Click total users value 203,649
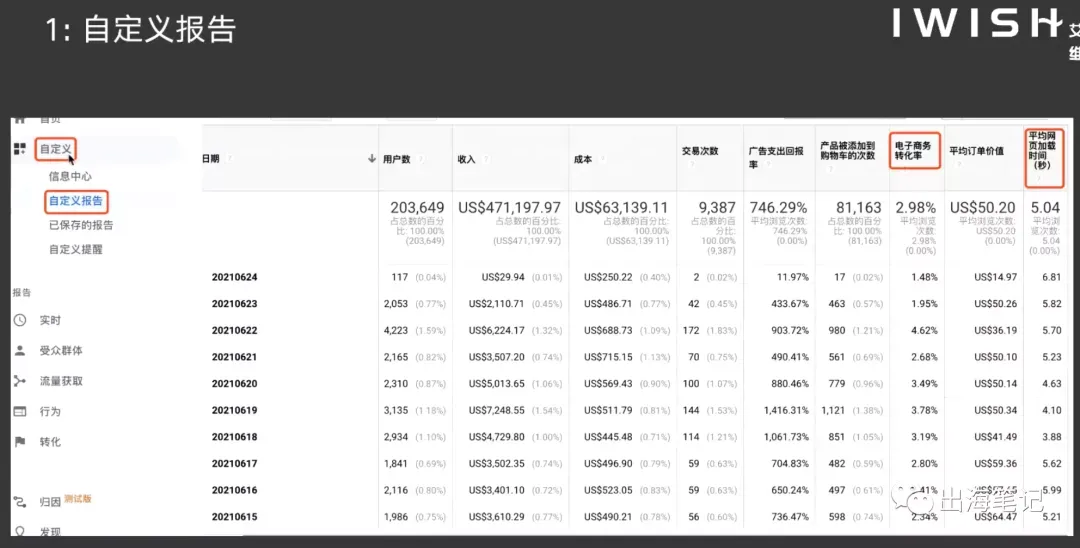The height and width of the screenshot is (548, 1080). point(417,207)
